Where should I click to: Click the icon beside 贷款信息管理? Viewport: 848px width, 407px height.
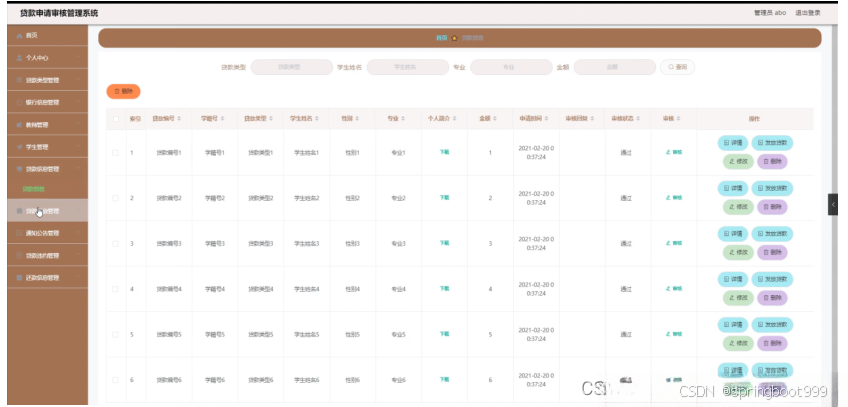[19, 169]
